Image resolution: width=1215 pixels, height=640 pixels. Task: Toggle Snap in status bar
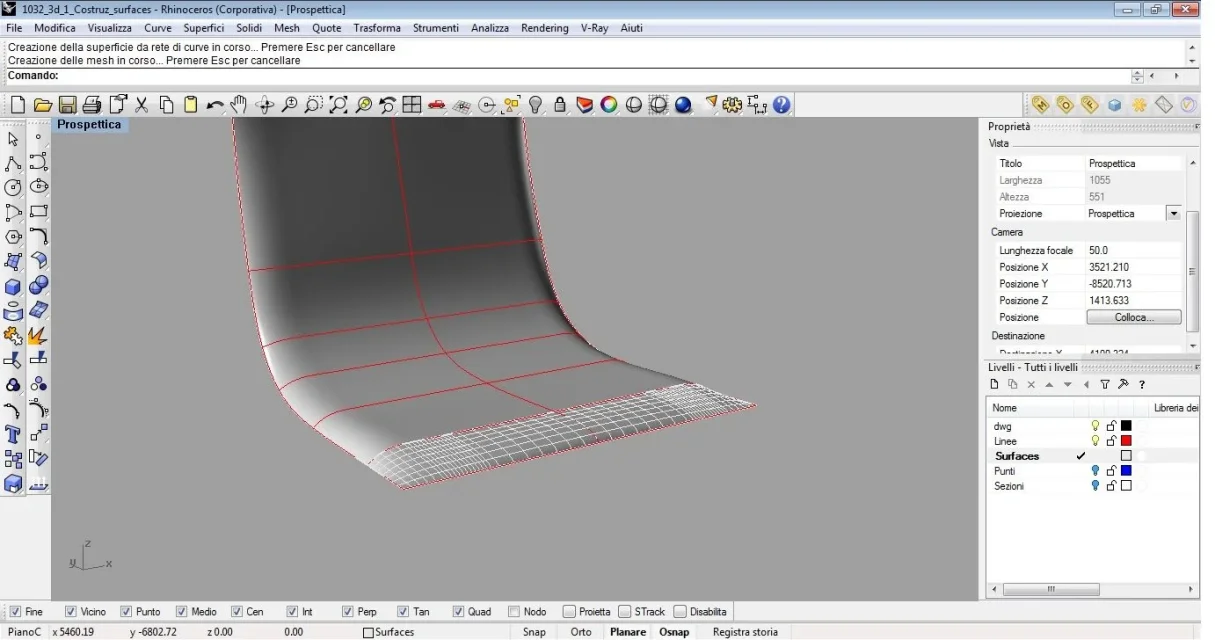click(534, 632)
